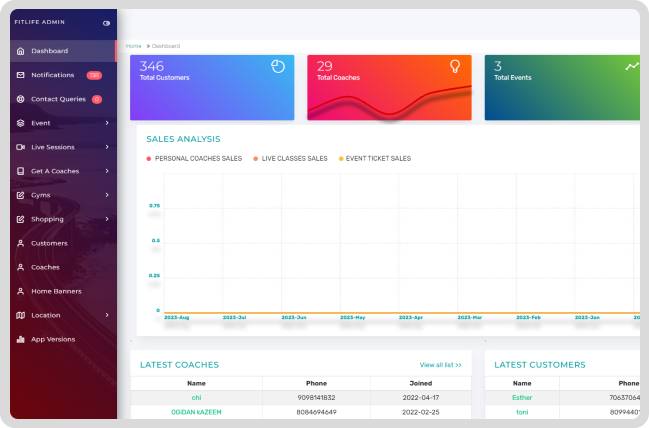Open the Dashboard menu item
This screenshot has height=428, width=649.
63,51
